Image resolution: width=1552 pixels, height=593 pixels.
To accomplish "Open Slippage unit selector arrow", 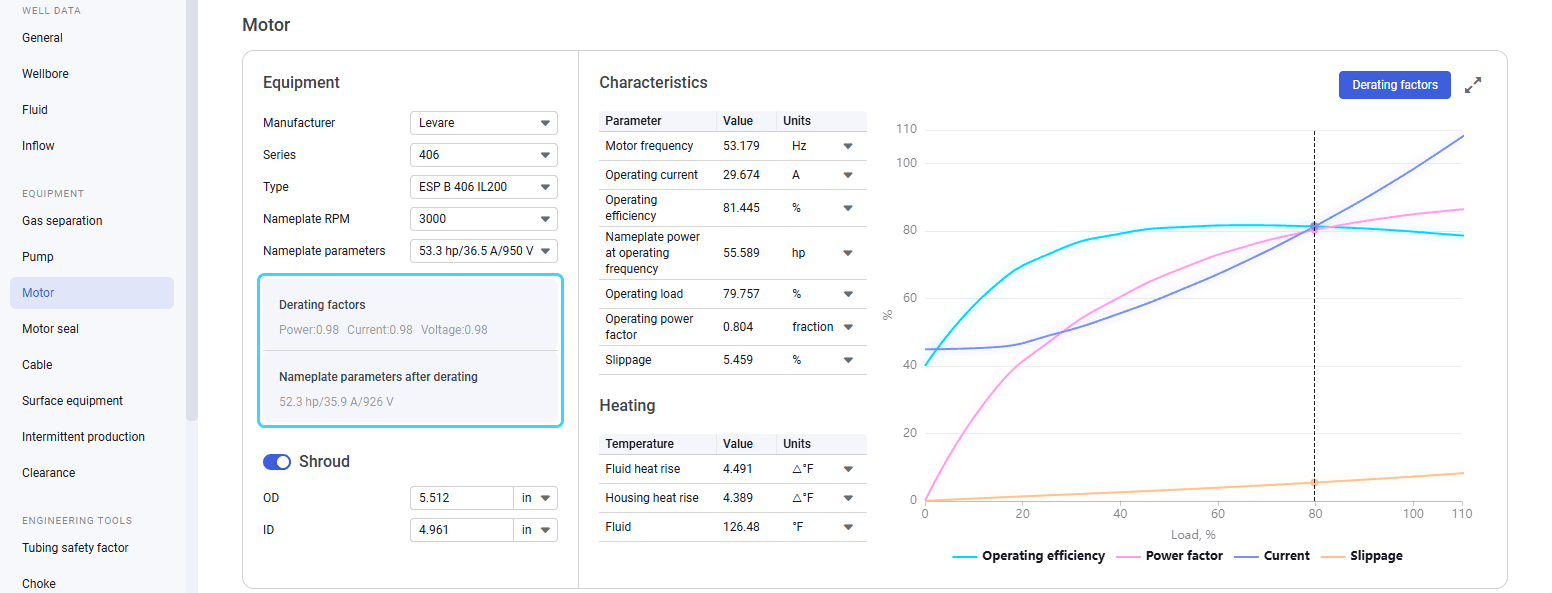I will 848,360.
